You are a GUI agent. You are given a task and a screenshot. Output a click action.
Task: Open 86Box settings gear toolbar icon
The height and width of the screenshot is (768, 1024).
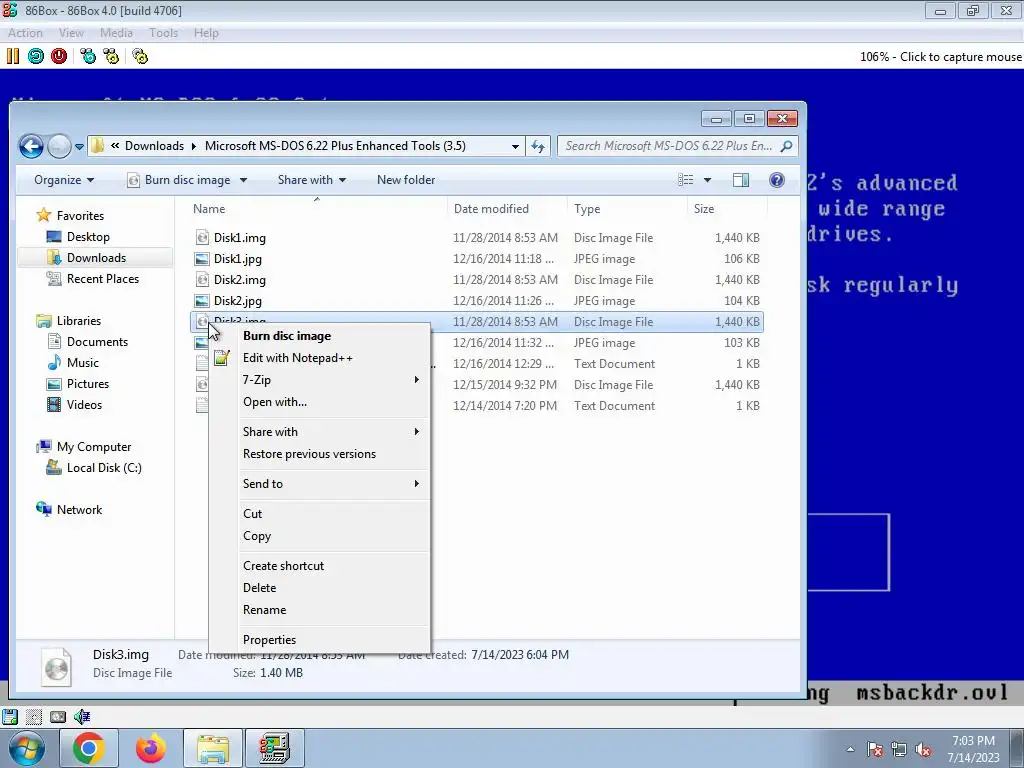coord(140,56)
